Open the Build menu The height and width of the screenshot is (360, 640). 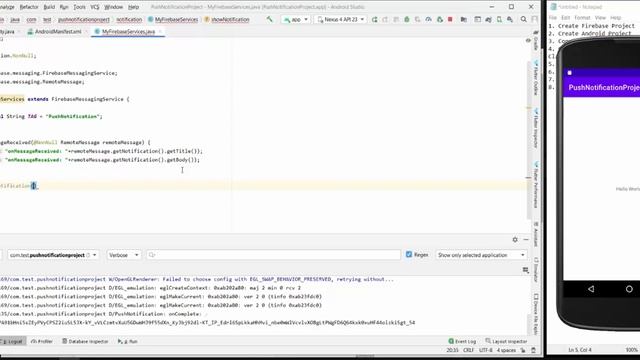point(49,7)
